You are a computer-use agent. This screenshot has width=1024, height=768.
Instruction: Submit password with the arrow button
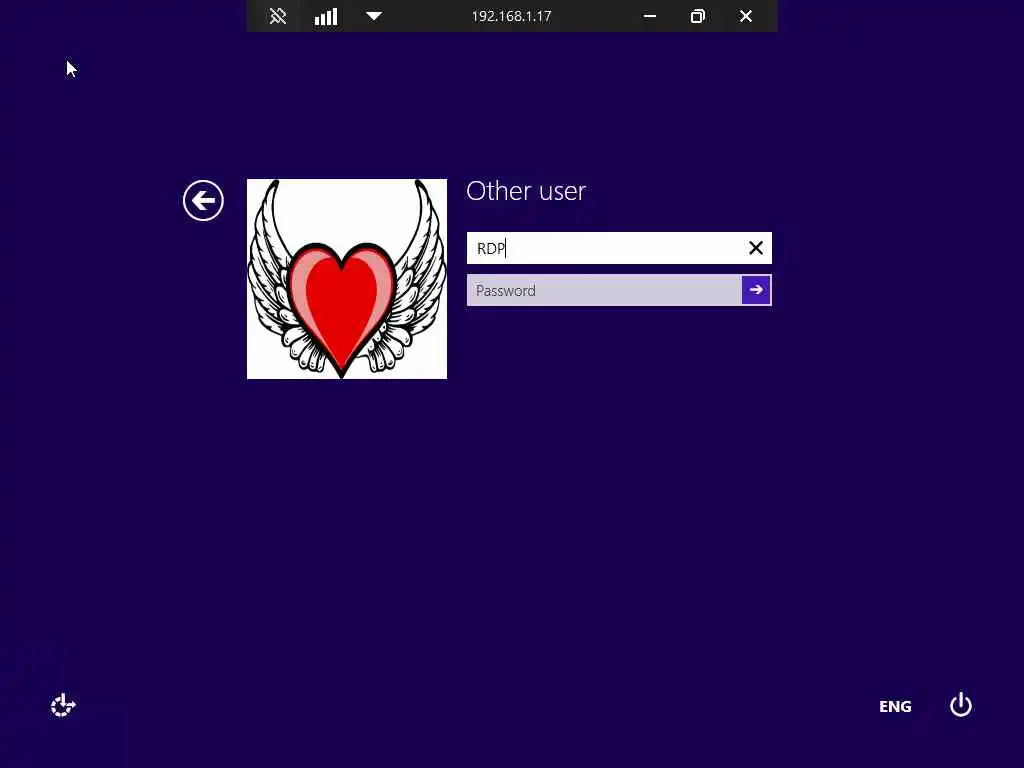(756, 290)
